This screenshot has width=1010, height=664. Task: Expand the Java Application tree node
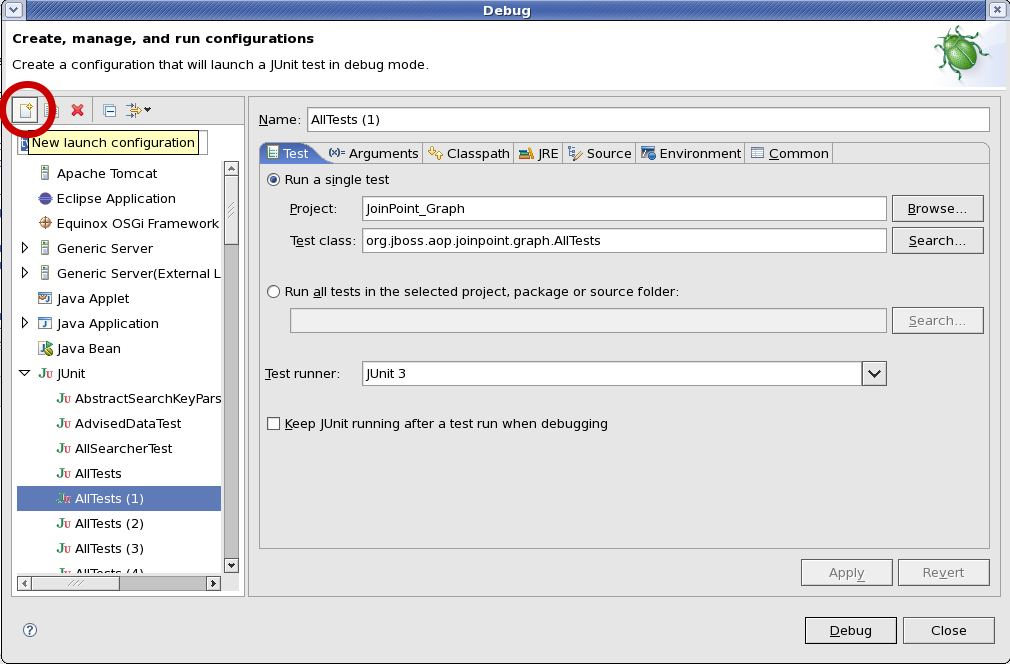(24, 323)
